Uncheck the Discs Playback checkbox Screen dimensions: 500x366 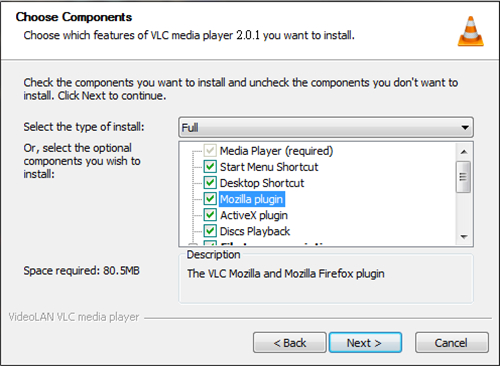click(x=210, y=231)
